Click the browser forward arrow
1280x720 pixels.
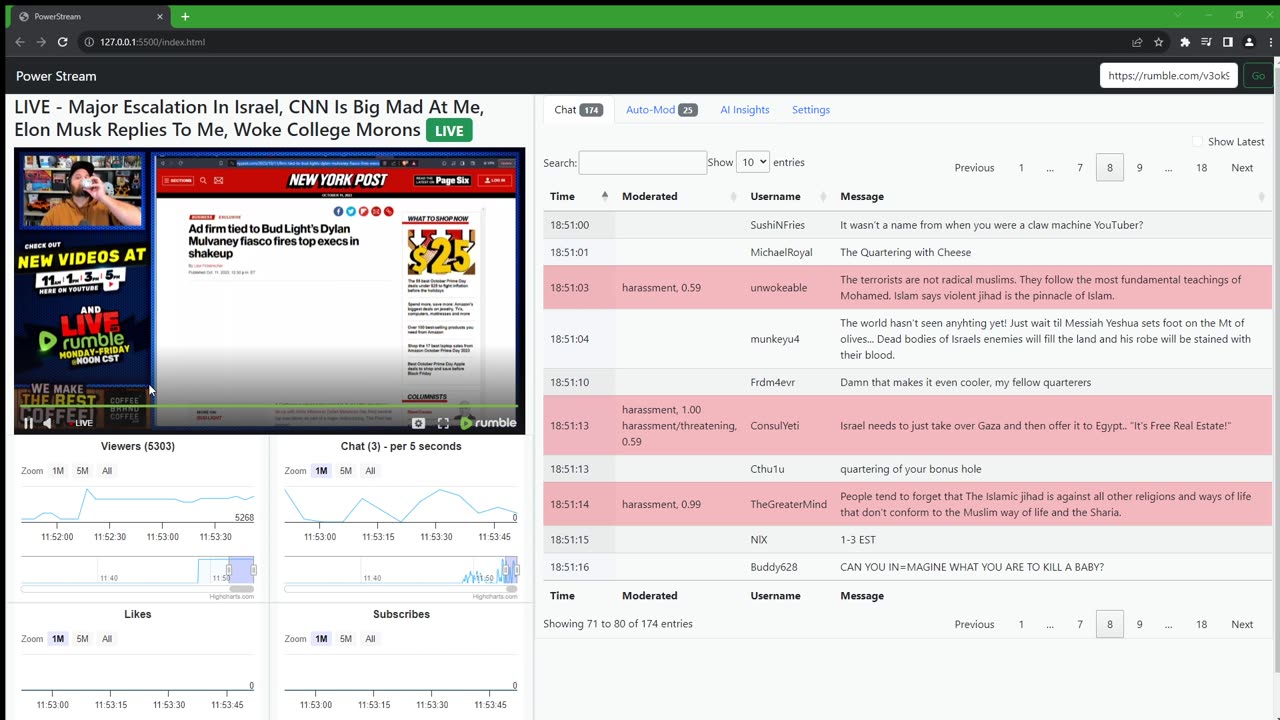coord(41,42)
